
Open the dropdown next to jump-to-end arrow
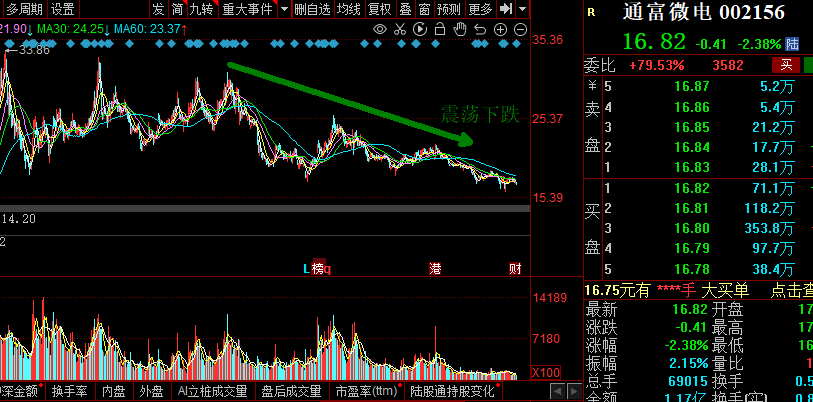523,9
